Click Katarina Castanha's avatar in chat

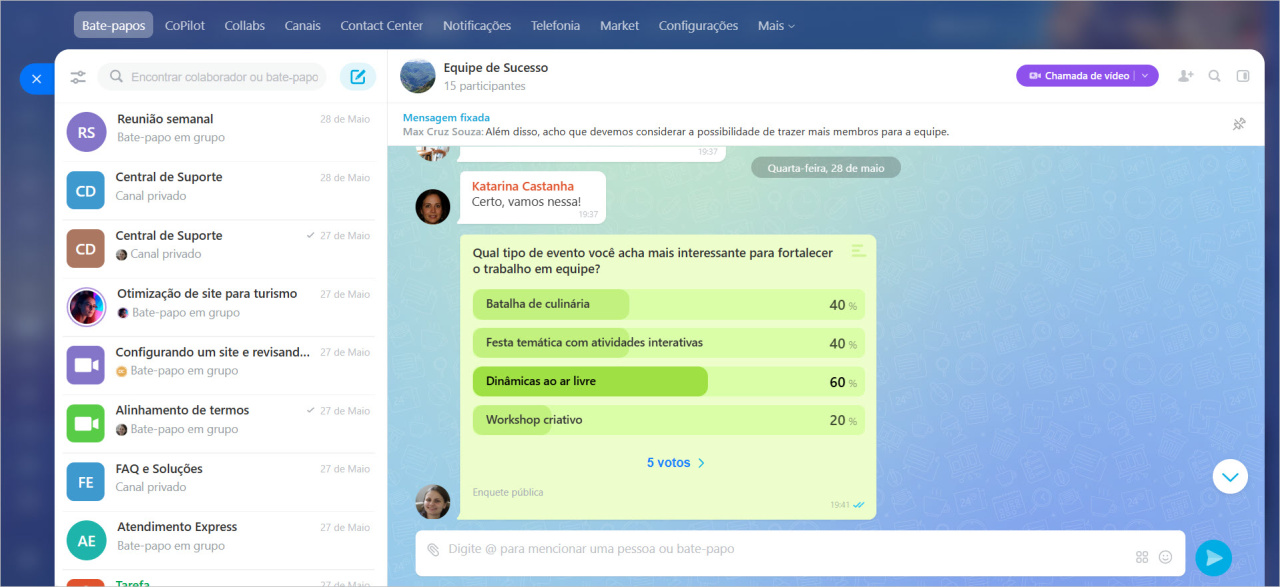click(x=433, y=206)
